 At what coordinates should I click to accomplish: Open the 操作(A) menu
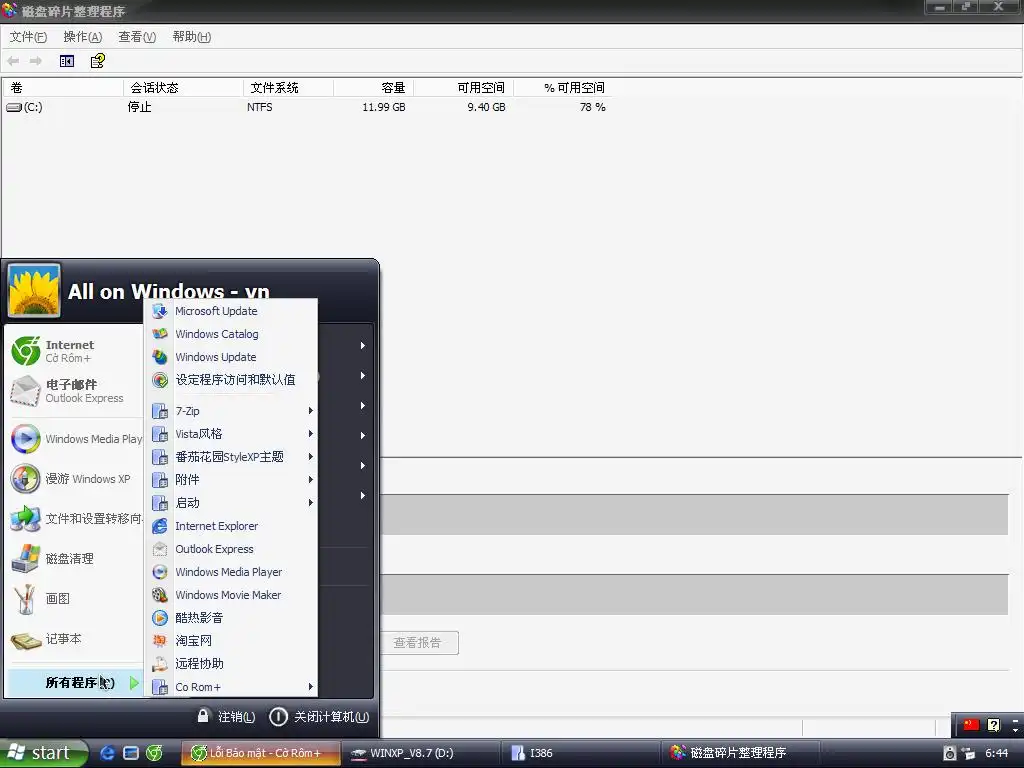coord(82,37)
